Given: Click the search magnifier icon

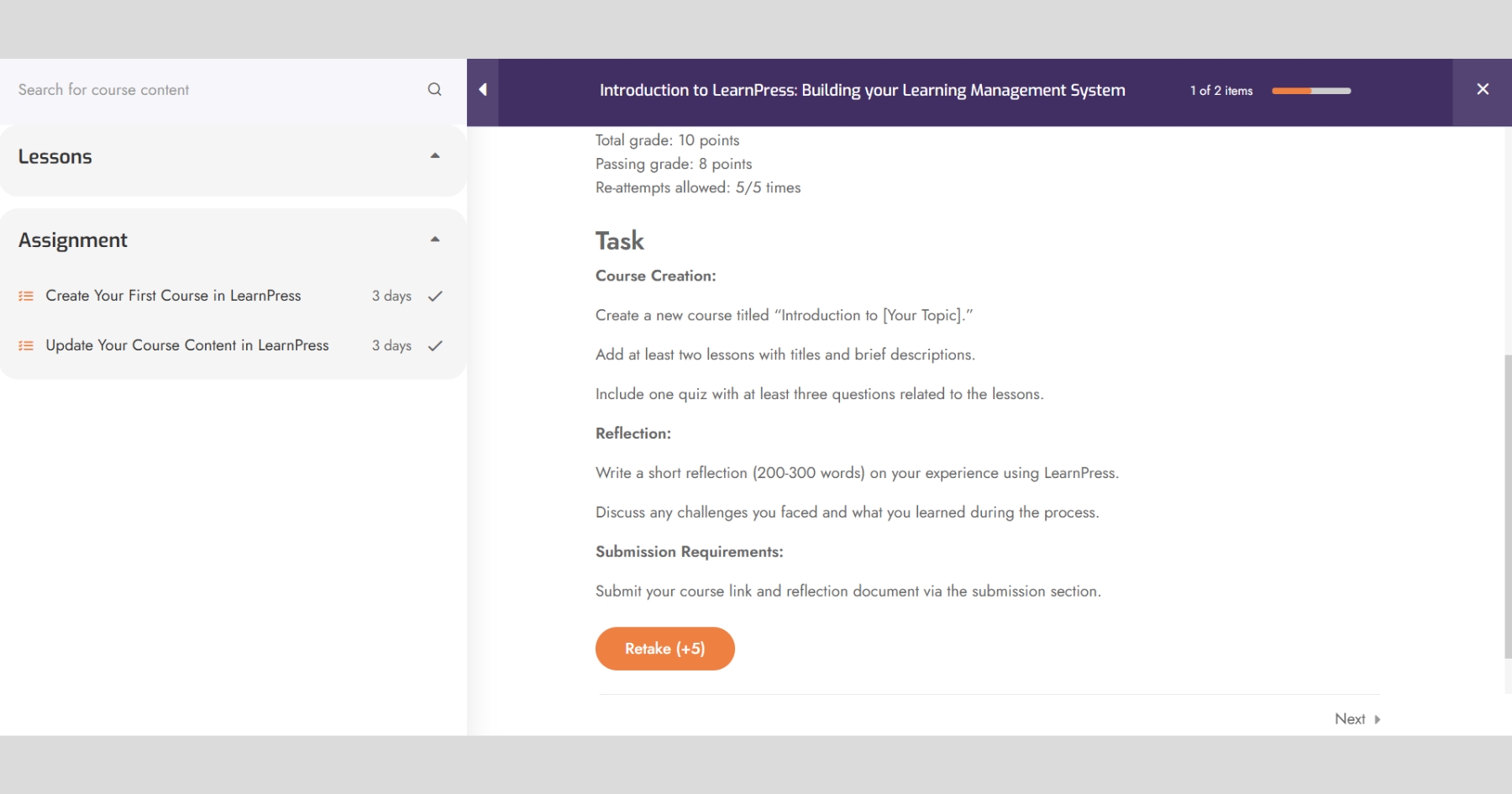Looking at the screenshot, I should tap(434, 89).
